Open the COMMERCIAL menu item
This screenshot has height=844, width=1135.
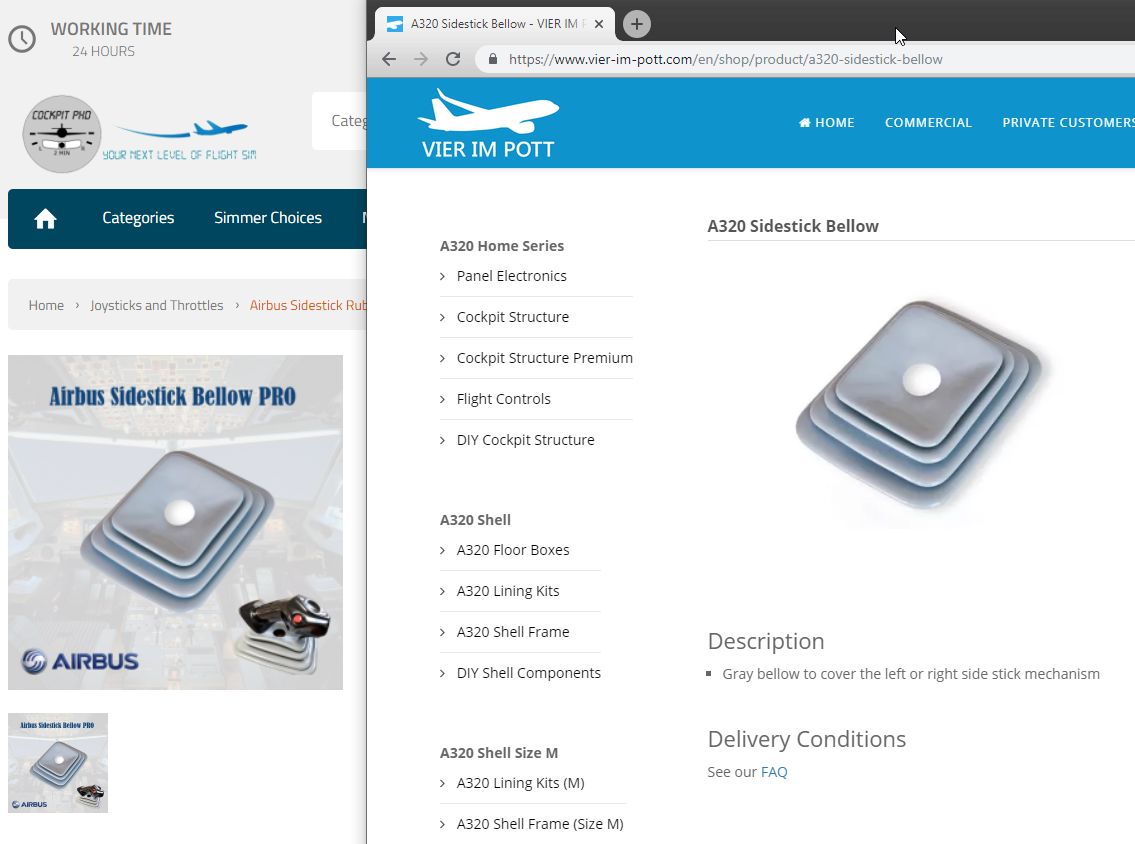tap(928, 122)
